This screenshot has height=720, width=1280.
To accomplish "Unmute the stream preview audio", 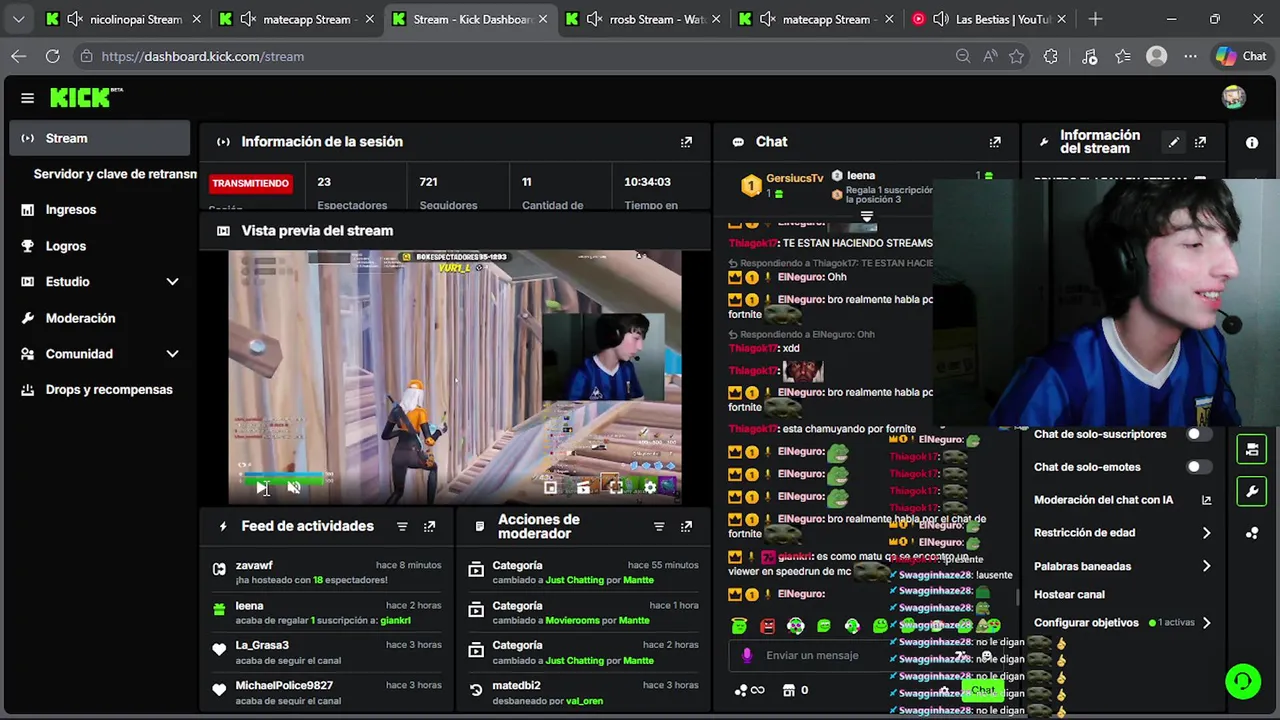I will click(x=294, y=487).
